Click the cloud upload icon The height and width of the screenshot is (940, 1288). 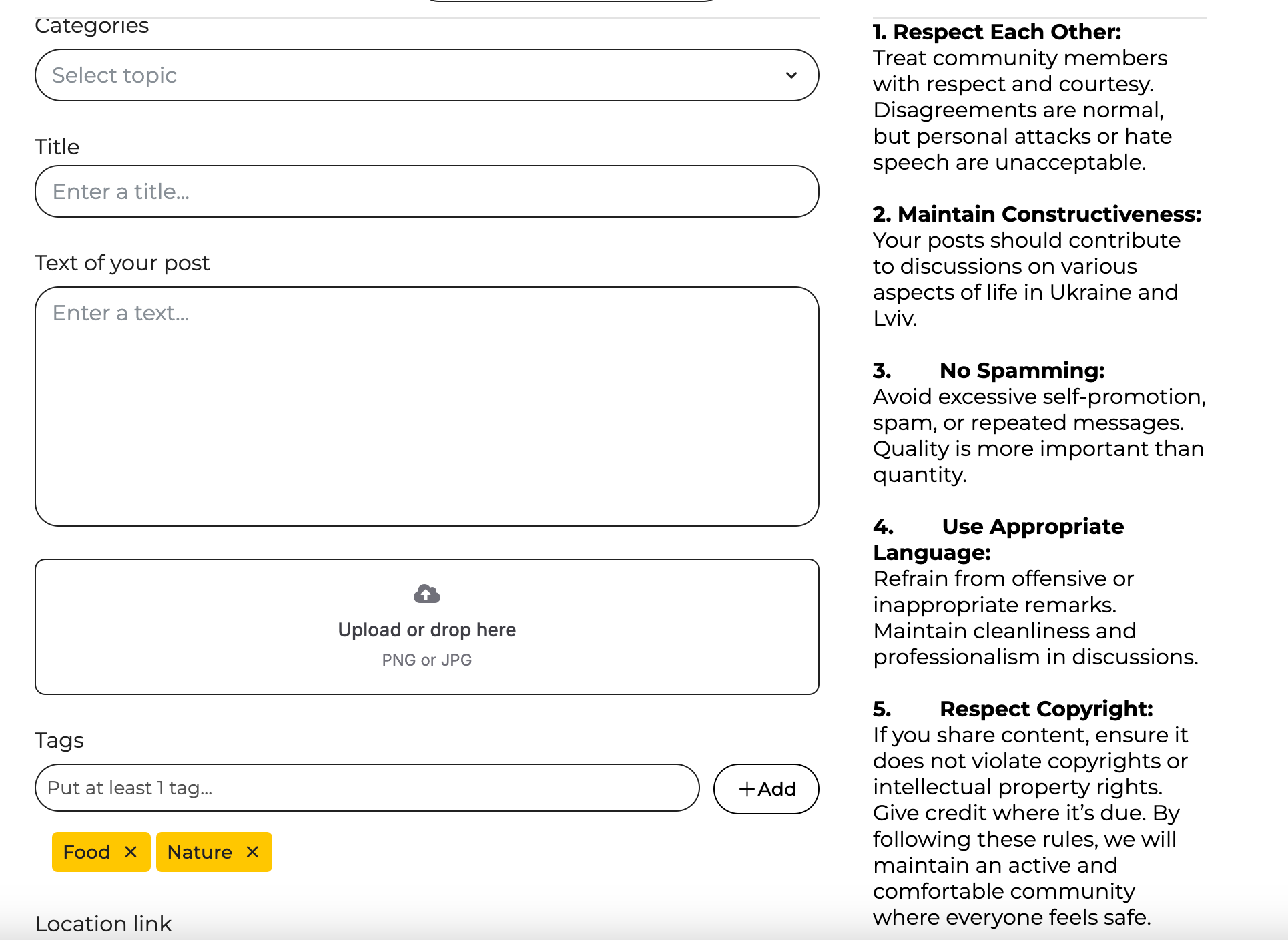tap(426, 594)
